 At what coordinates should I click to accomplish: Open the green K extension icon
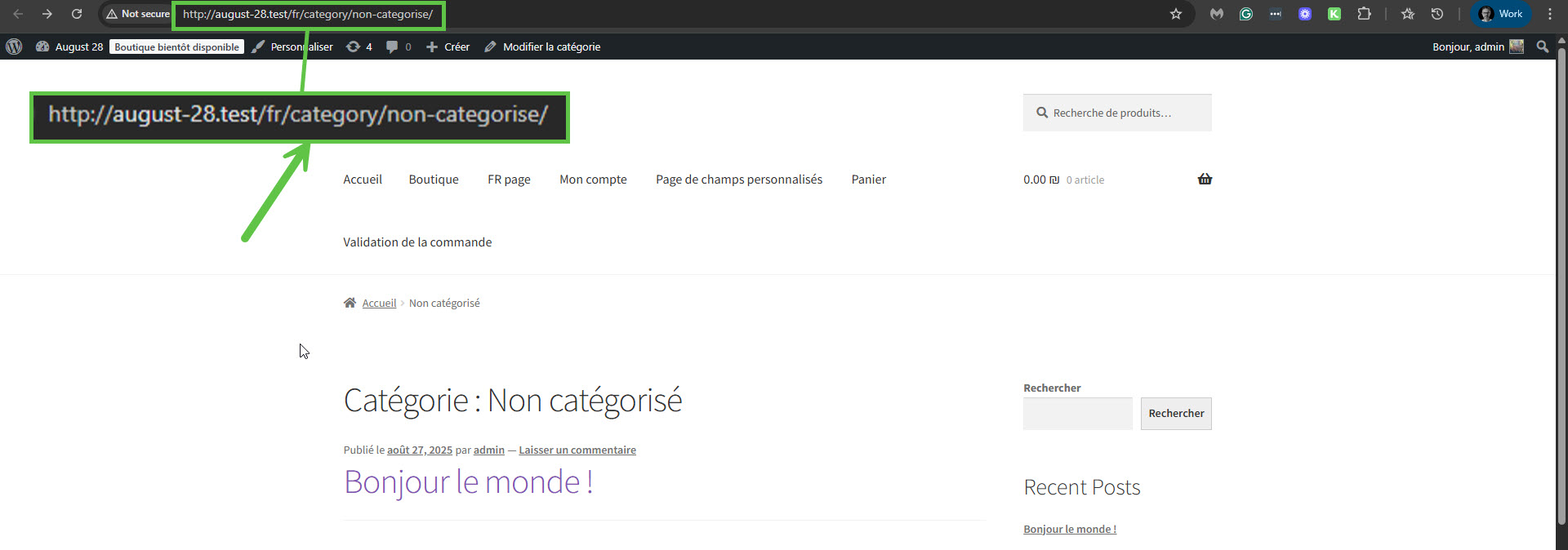[1334, 14]
